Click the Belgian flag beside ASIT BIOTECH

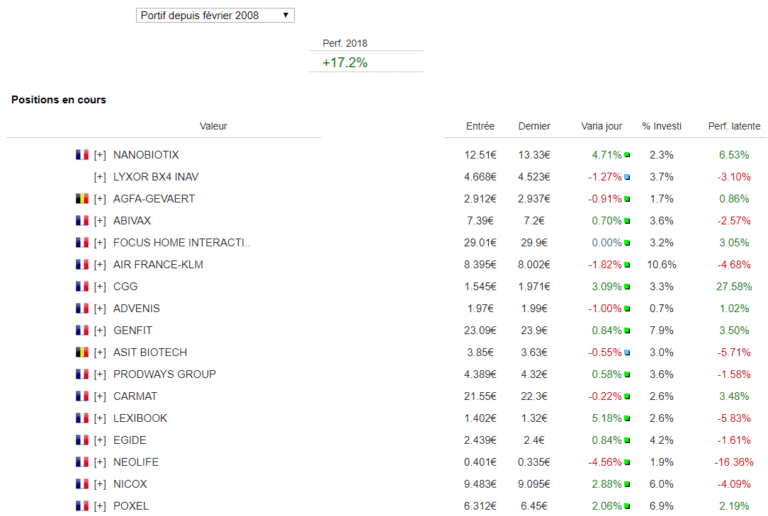[x=82, y=353]
